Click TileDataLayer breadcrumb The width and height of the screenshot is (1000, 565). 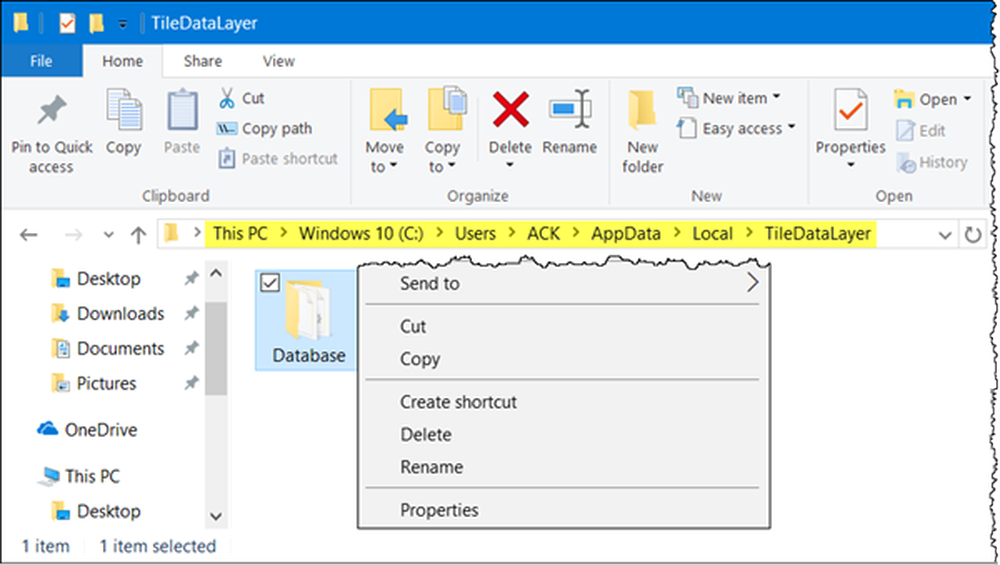tap(818, 234)
